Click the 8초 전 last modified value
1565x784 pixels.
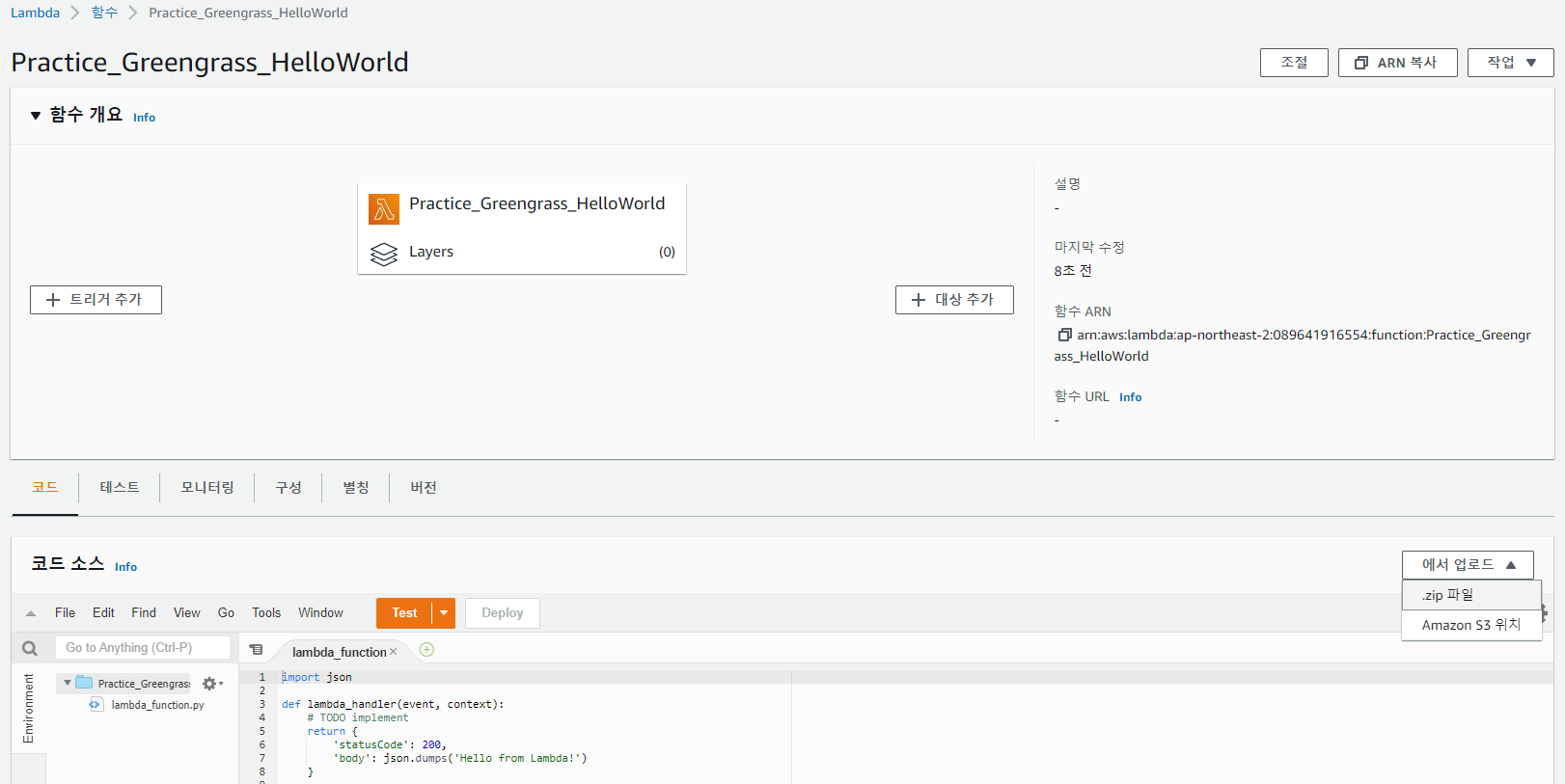[x=1073, y=271]
